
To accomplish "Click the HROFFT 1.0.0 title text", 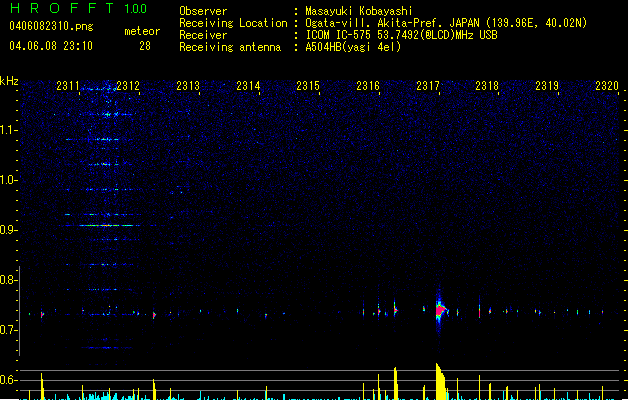I will (78, 8).
